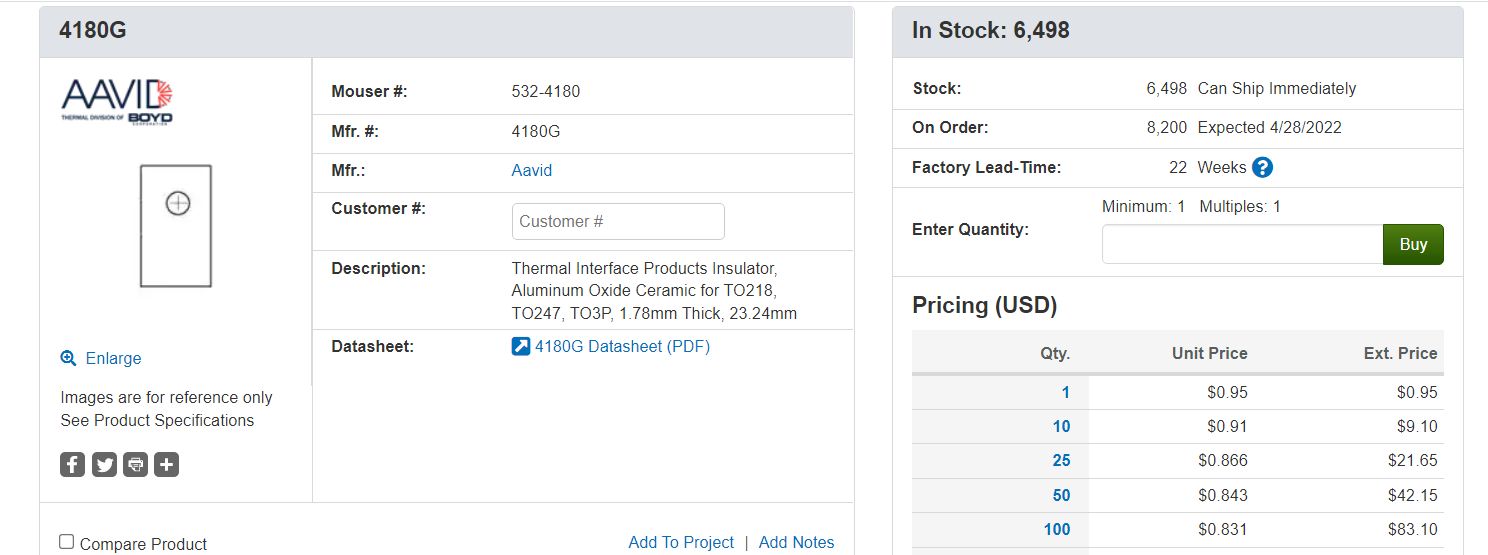
Task: Click the Qty. column header
Action: pos(1055,353)
